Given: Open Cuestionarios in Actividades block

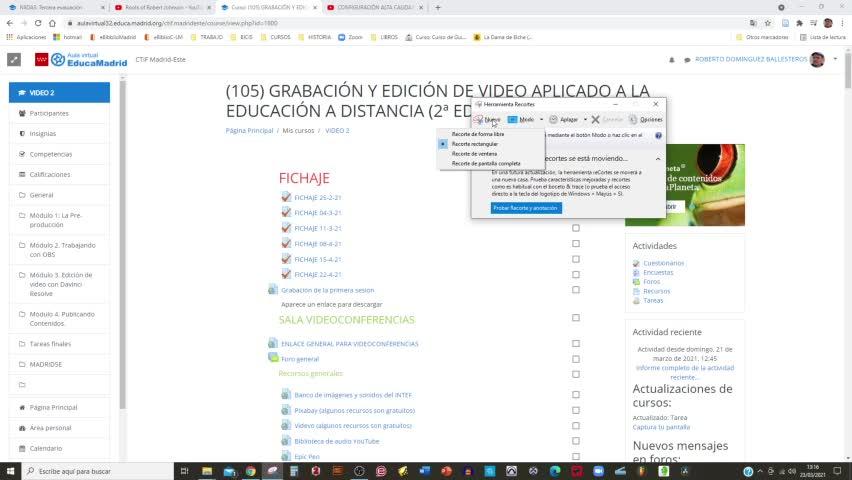Looking at the screenshot, I should pyautogui.click(x=663, y=263).
